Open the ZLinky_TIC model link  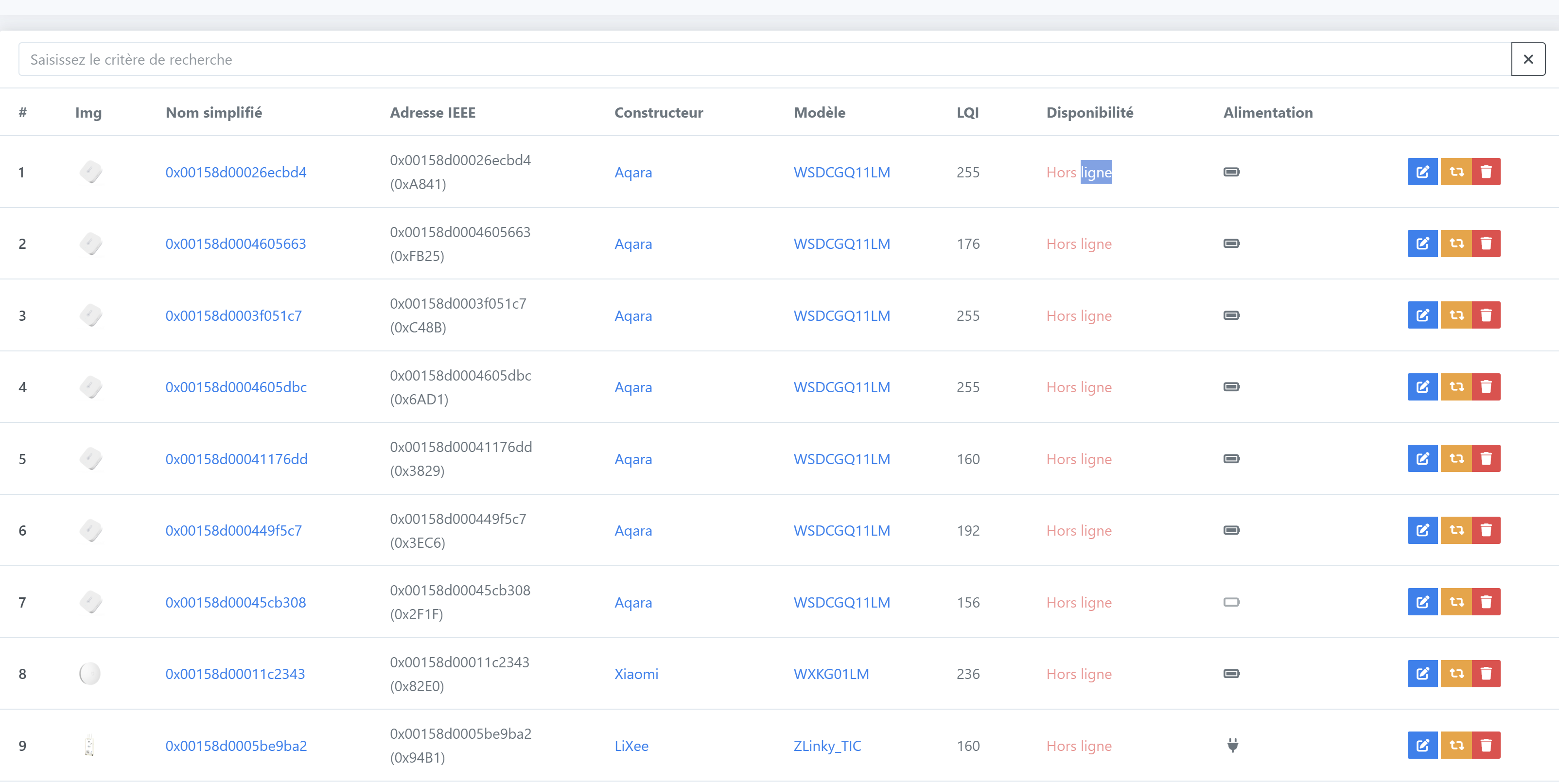tap(827, 746)
